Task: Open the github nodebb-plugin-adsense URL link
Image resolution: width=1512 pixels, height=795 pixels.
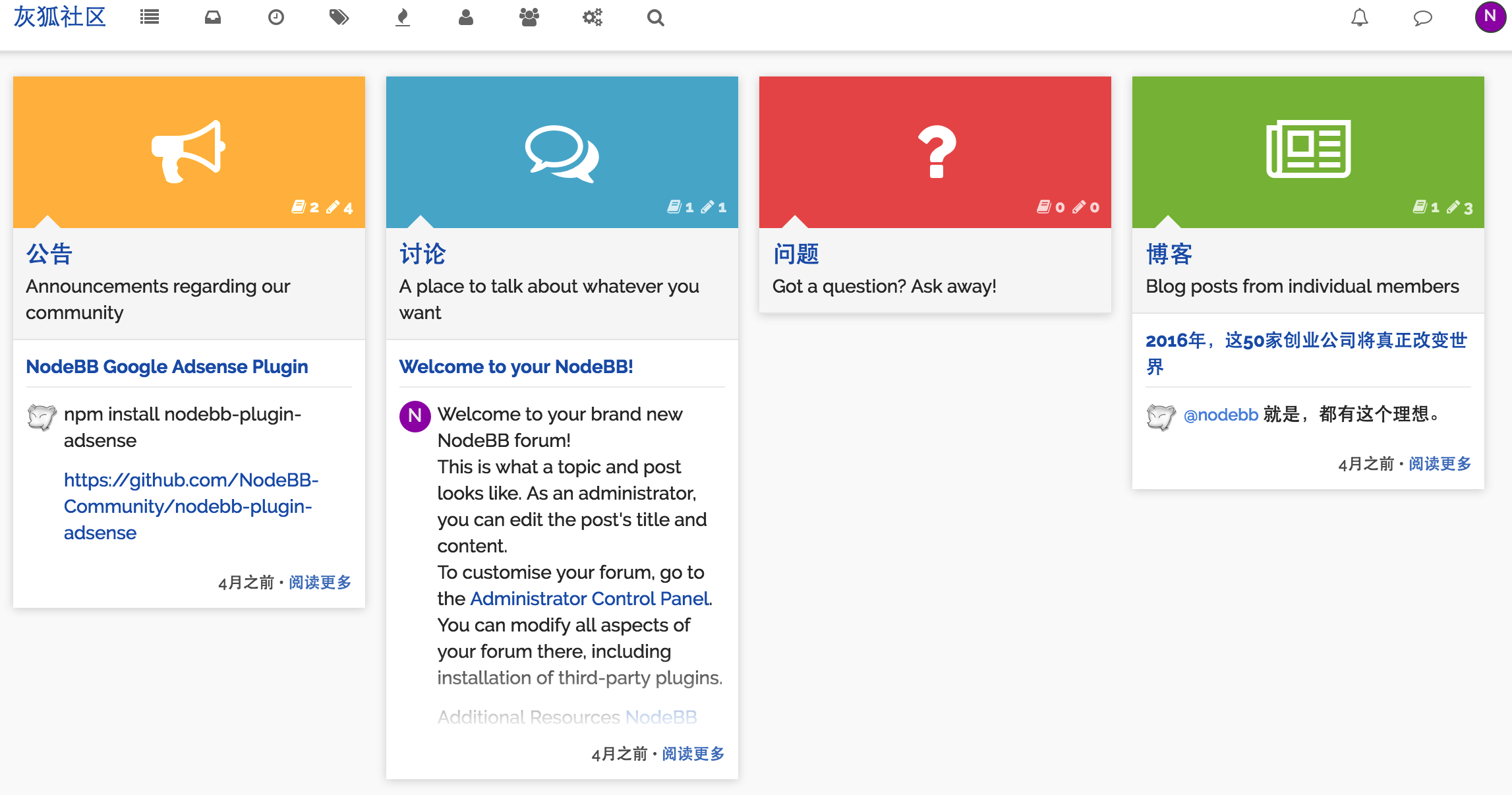Action: (190, 506)
